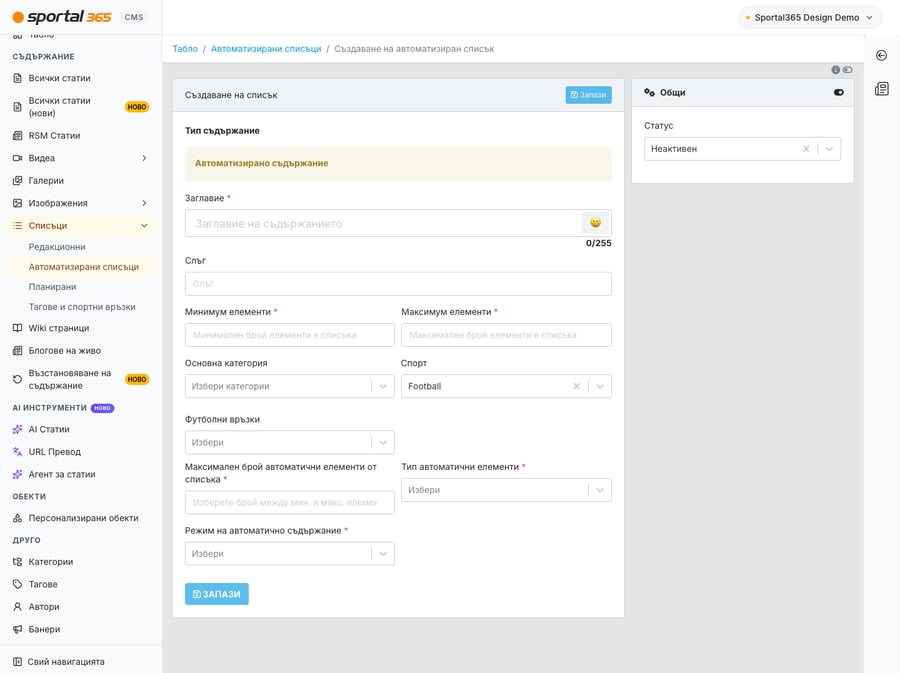Click the Видеа camera icon
The image size is (900, 673).
click(x=17, y=158)
